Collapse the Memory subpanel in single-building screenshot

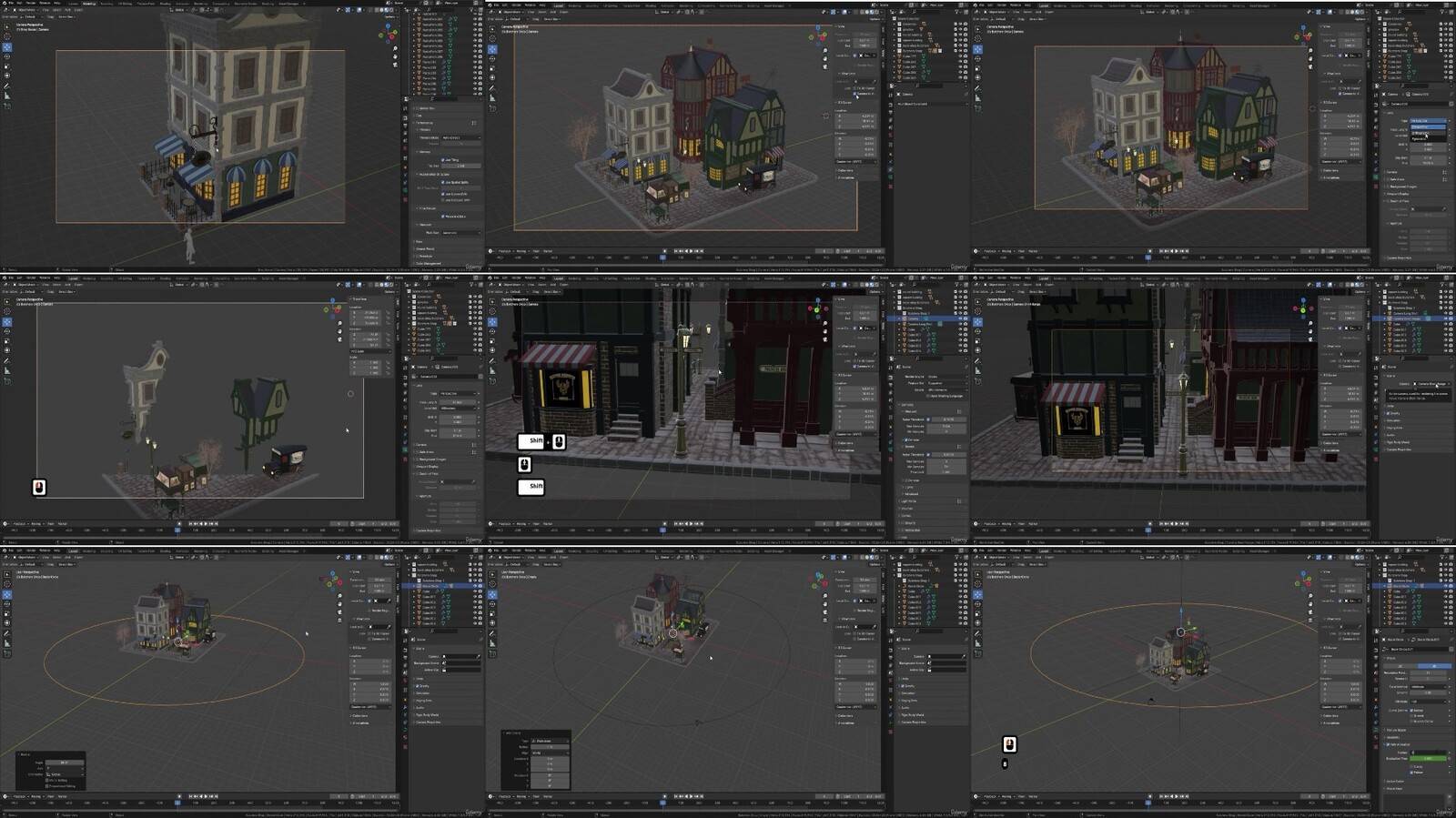pyautogui.click(x=425, y=152)
